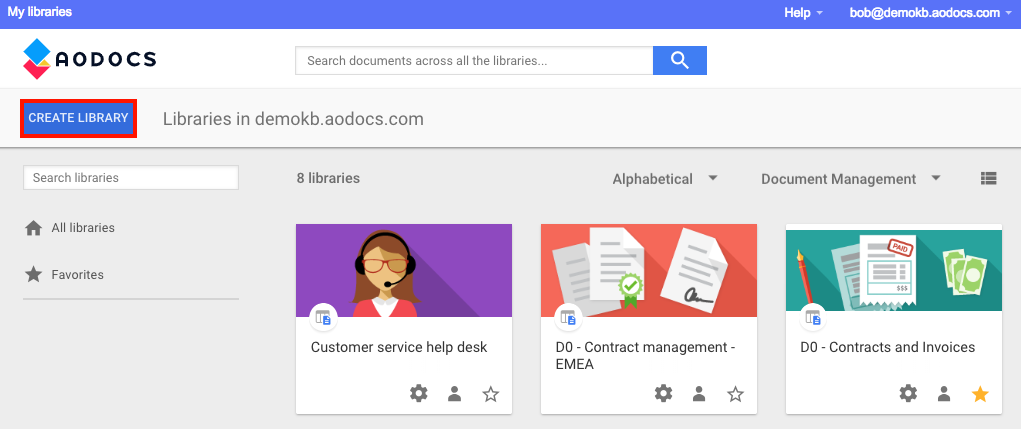Unfavorite the D0 - Contracts and Invoices library
Image resolution: width=1021 pixels, height=429 pixels.
[x=980, y=393]
